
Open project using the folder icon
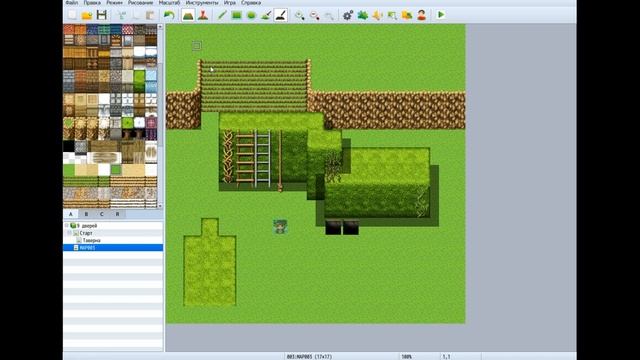(87, 15)
